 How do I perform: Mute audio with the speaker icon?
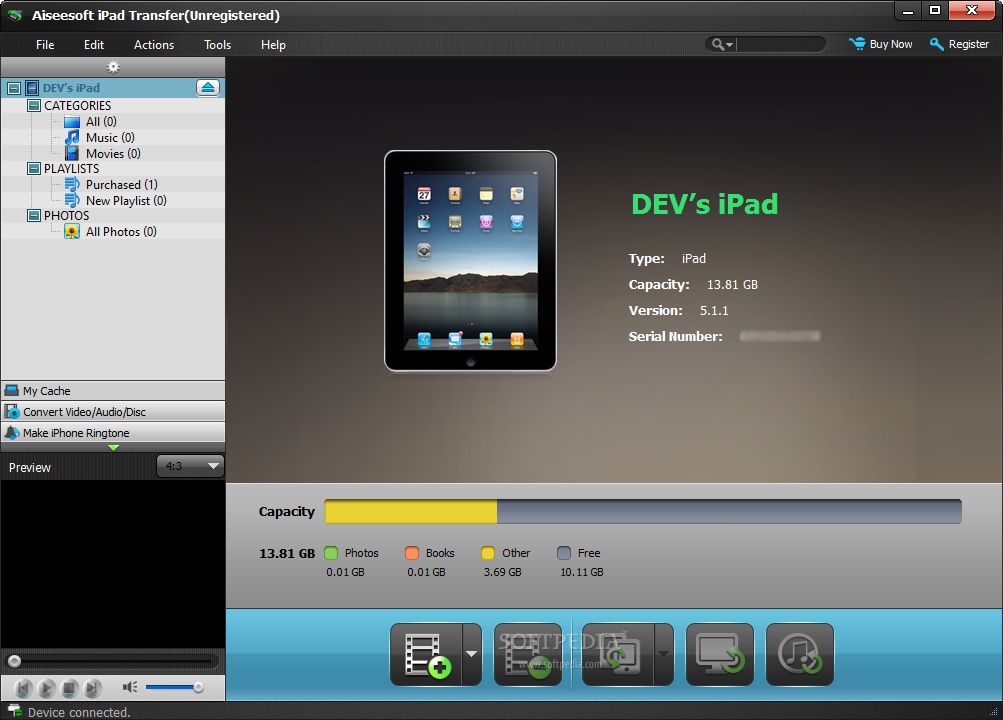tap(130, 687)
